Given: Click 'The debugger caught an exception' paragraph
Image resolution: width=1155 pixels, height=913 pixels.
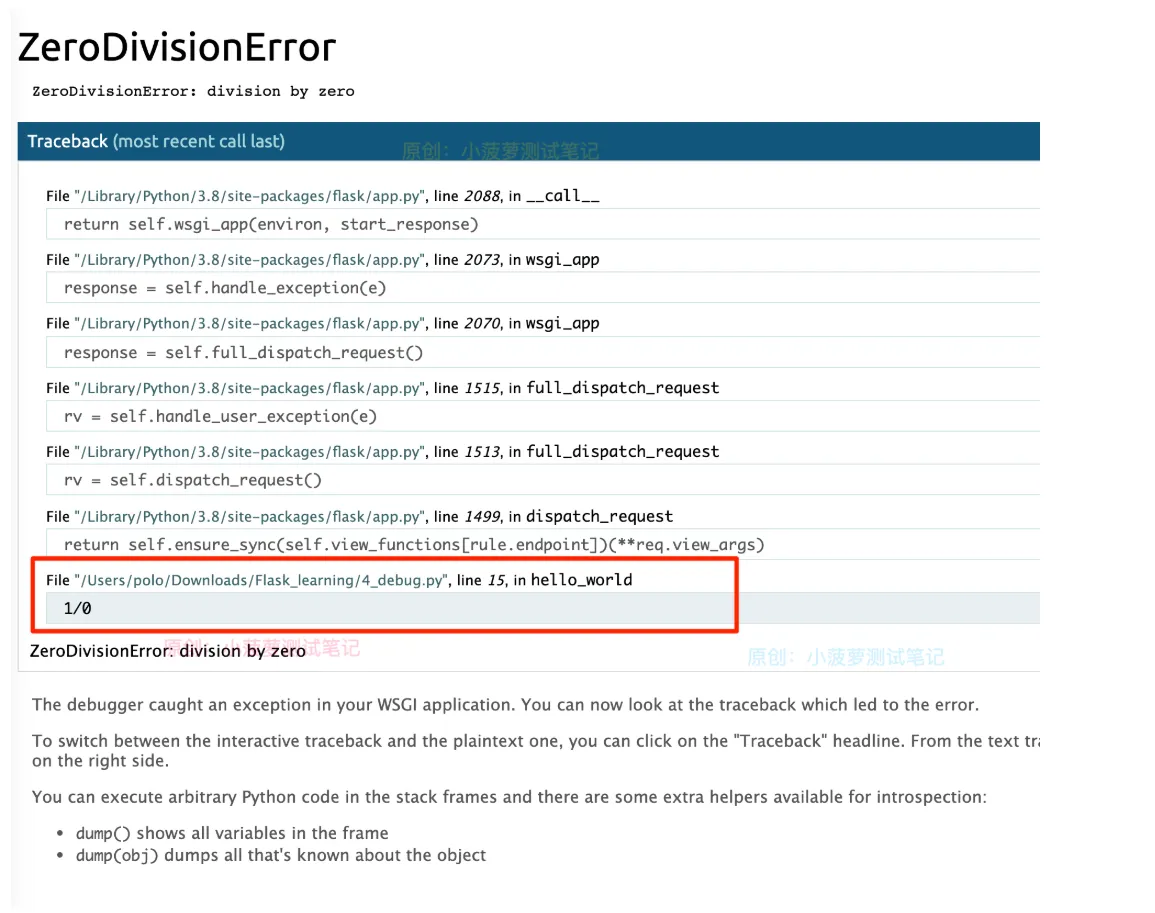Looking at the screenshot, I should click(505, 705).
